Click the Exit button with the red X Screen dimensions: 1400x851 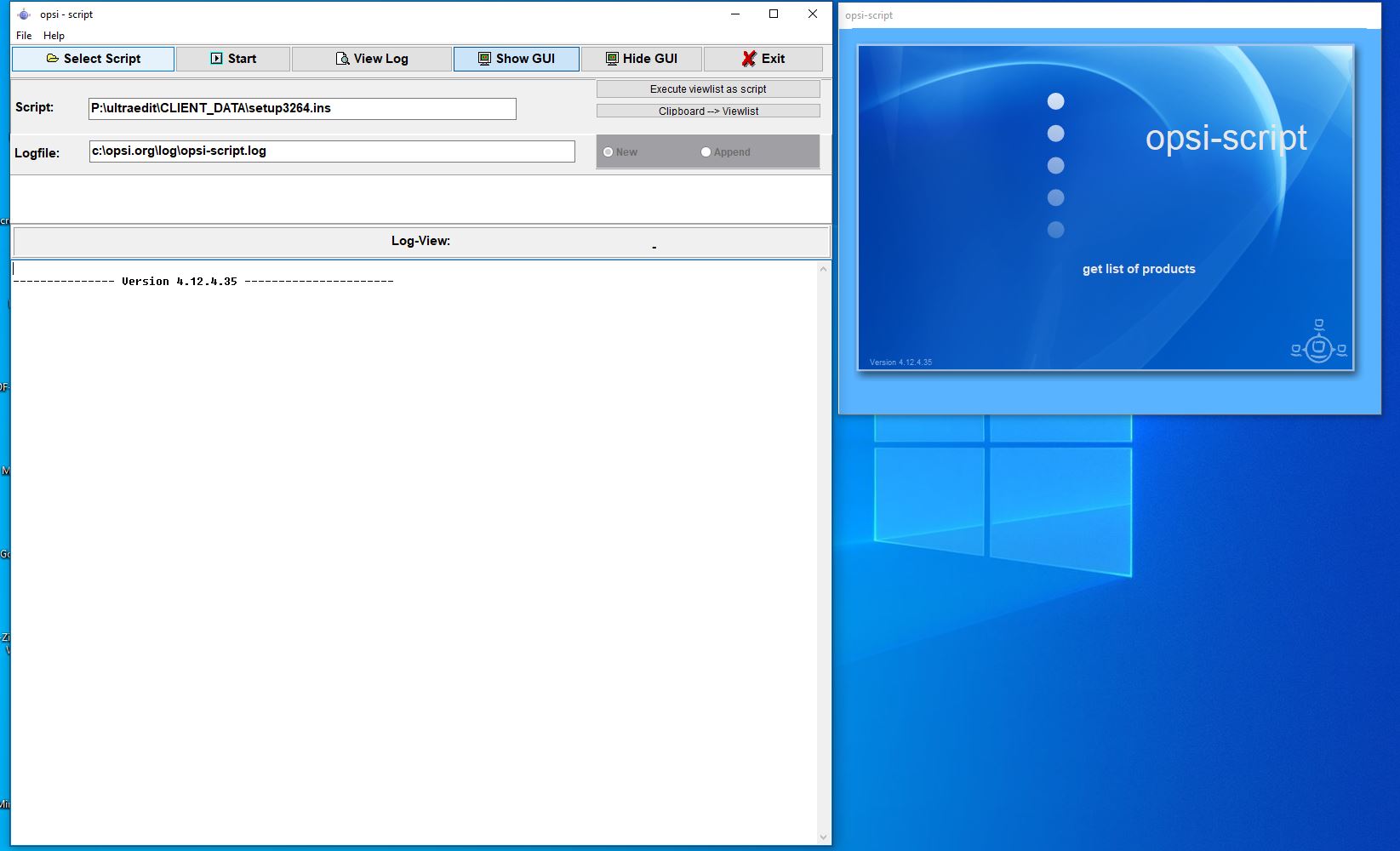763,59
